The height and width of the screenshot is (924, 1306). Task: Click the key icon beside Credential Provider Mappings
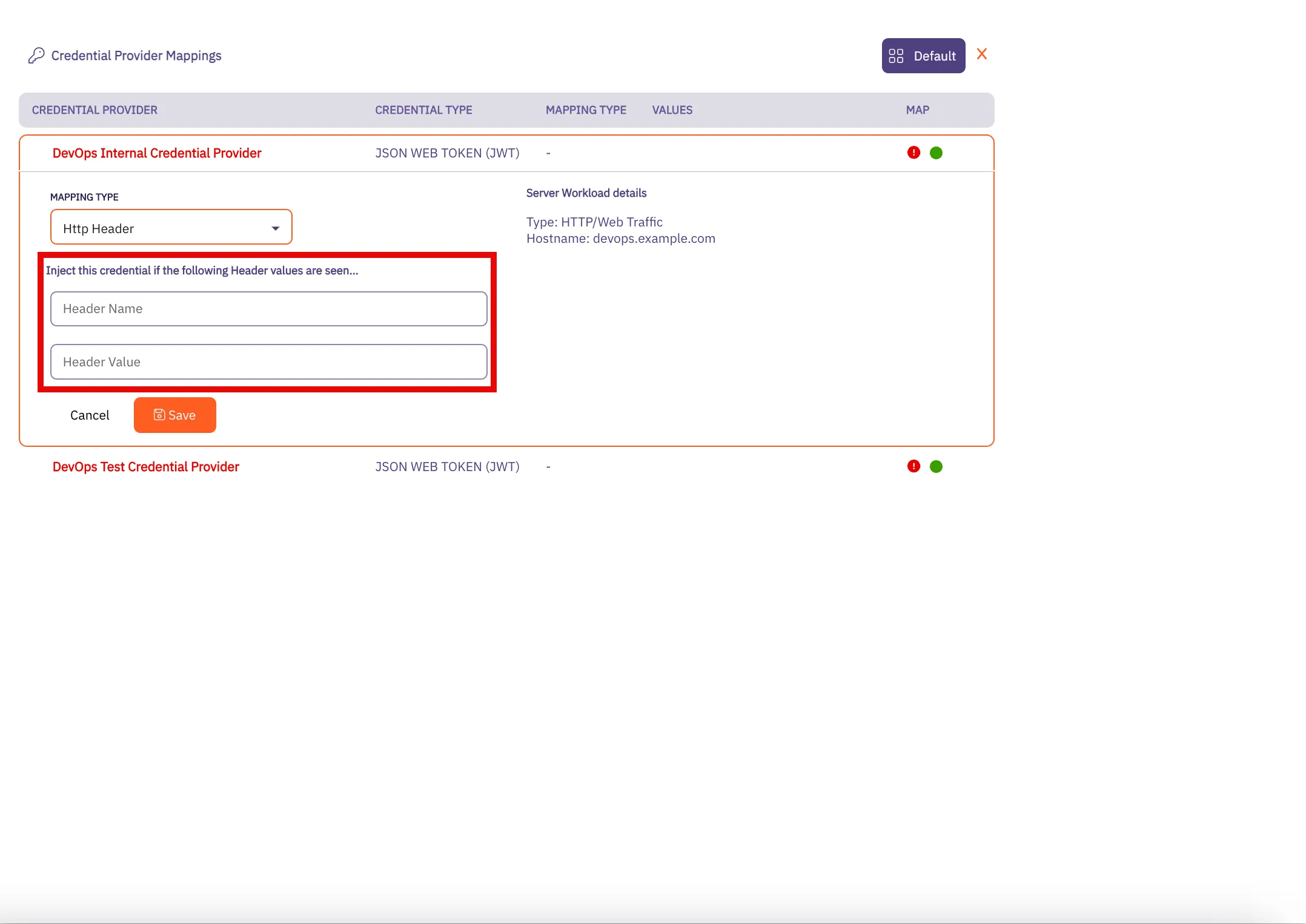(36, 56)
